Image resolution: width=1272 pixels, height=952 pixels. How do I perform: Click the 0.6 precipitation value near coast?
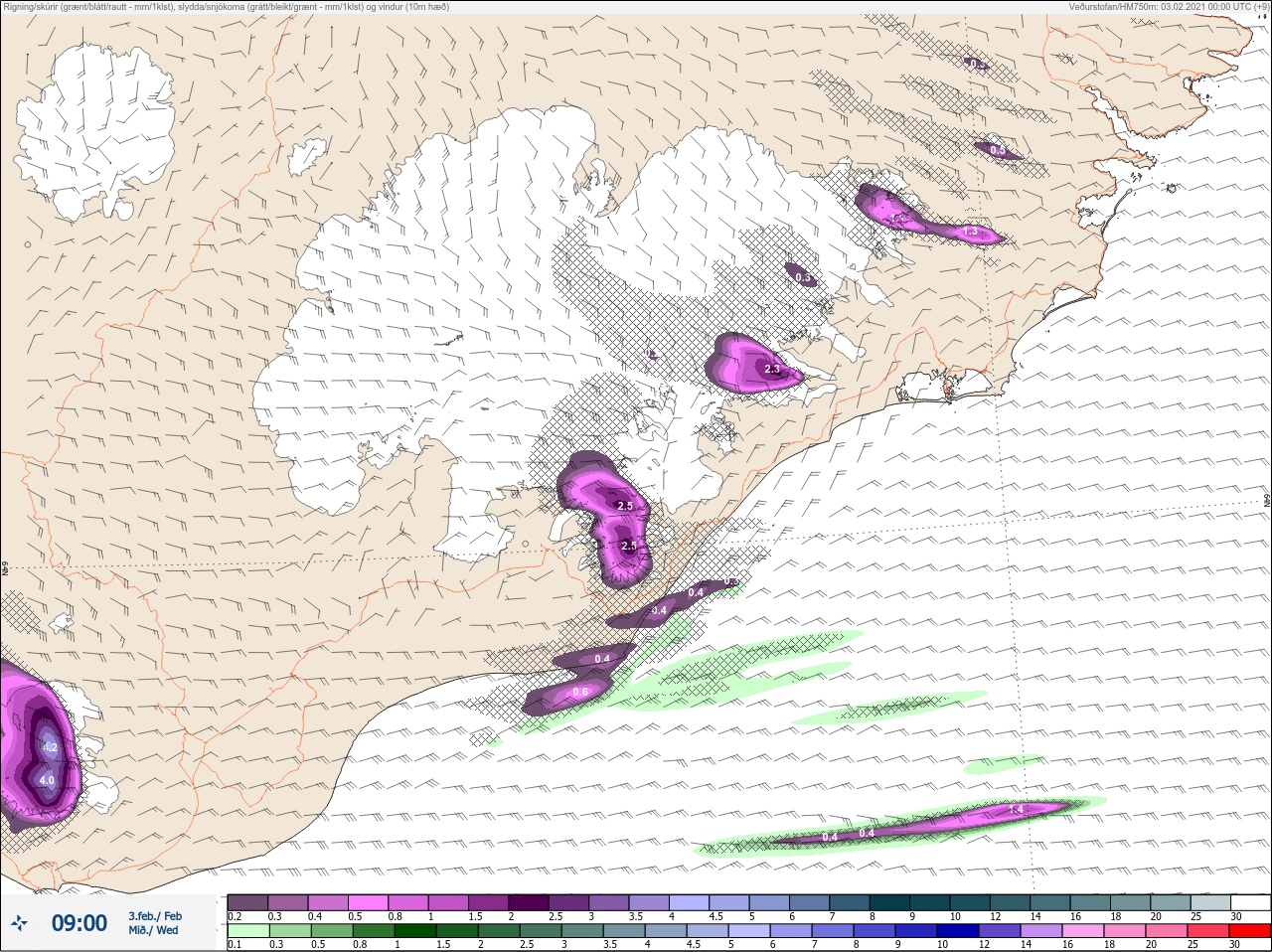click(580, 693)
